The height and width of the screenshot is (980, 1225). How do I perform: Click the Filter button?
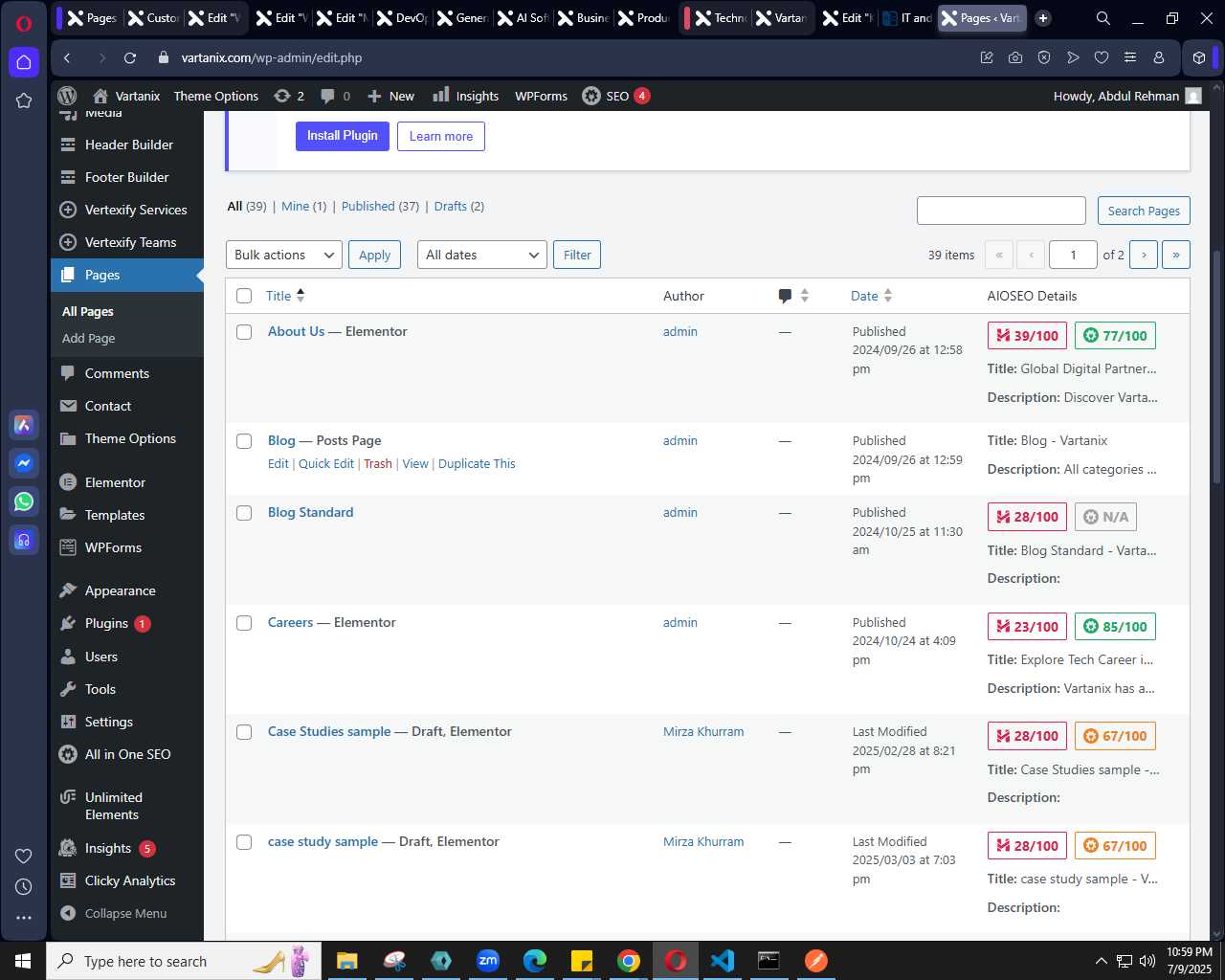tap(577, 255)
